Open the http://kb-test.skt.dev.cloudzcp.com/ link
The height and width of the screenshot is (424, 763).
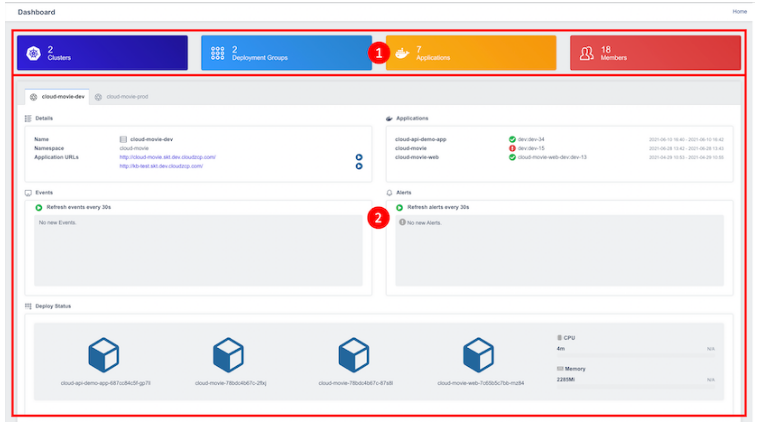click(161, 166)
